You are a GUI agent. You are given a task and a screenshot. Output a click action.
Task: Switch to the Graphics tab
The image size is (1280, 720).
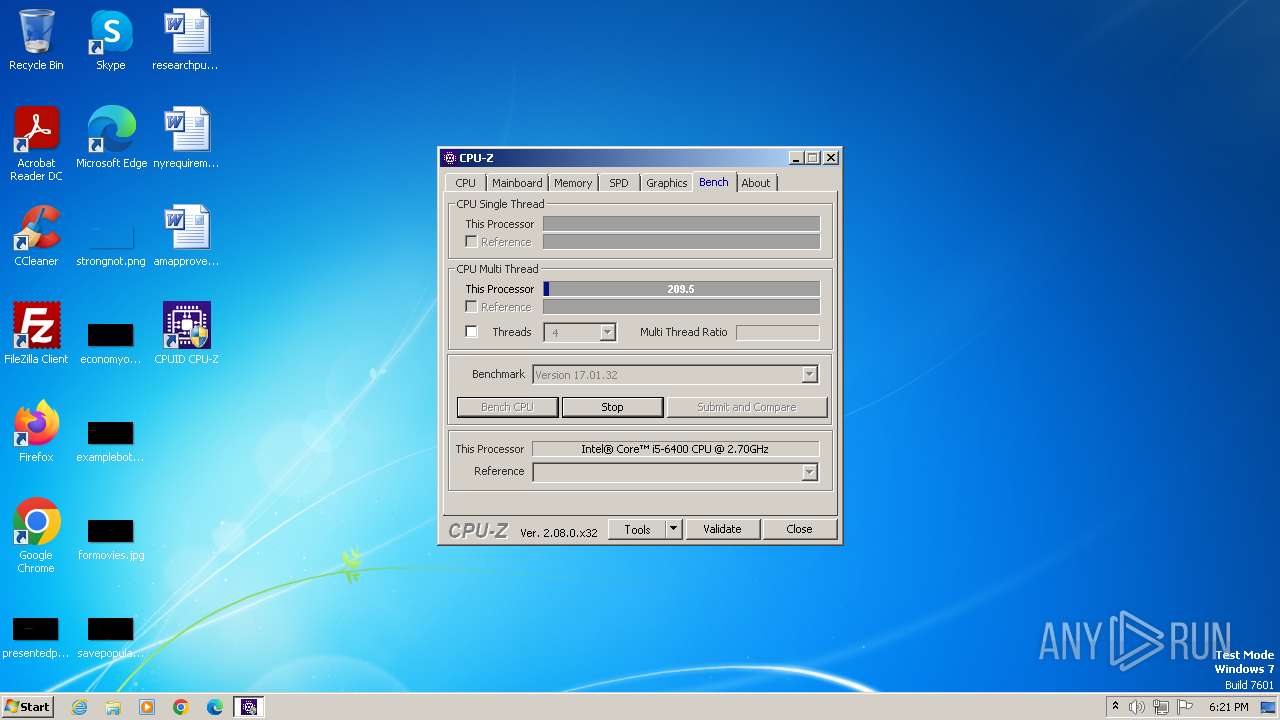(x=666, y=183)
